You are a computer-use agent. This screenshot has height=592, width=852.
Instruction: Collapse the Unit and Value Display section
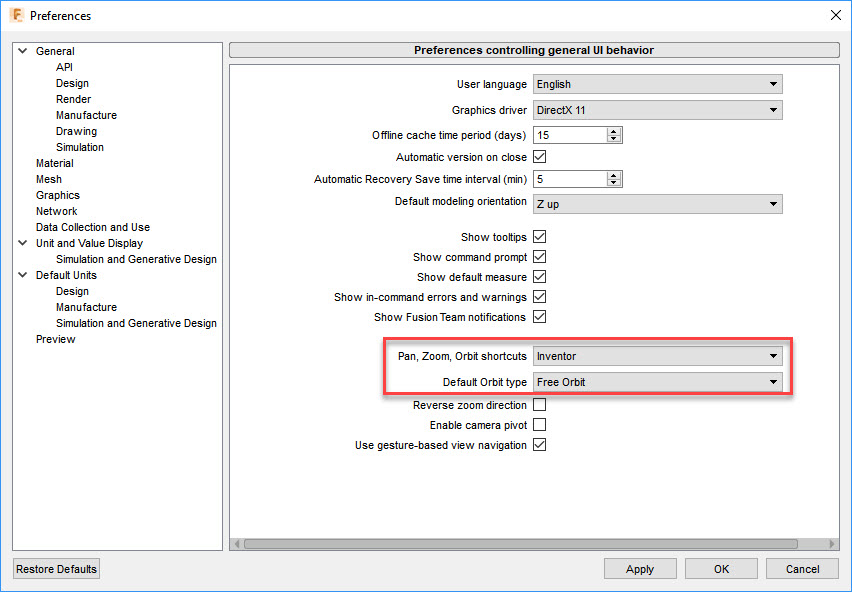point(22,243)
